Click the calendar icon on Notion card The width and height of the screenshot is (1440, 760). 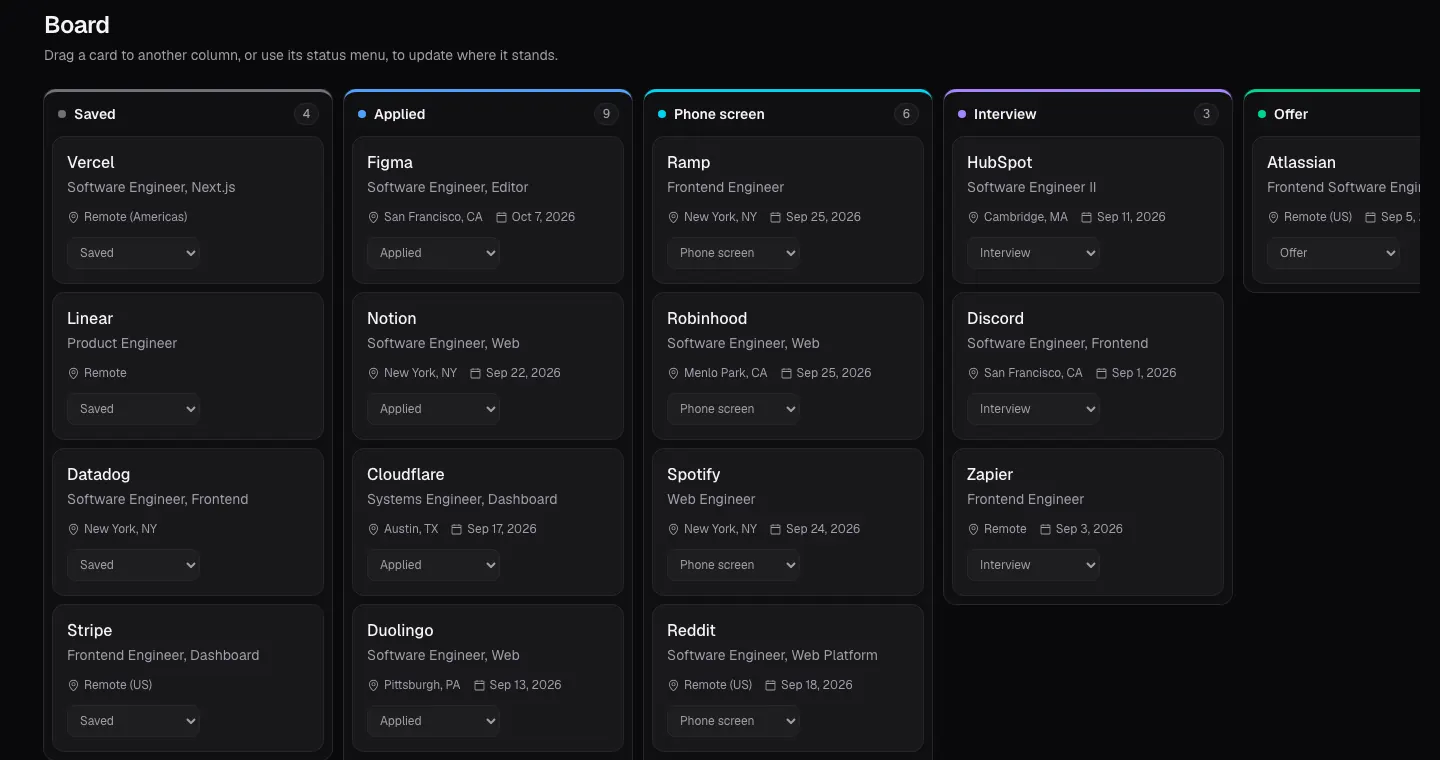[x=476, y=373]
